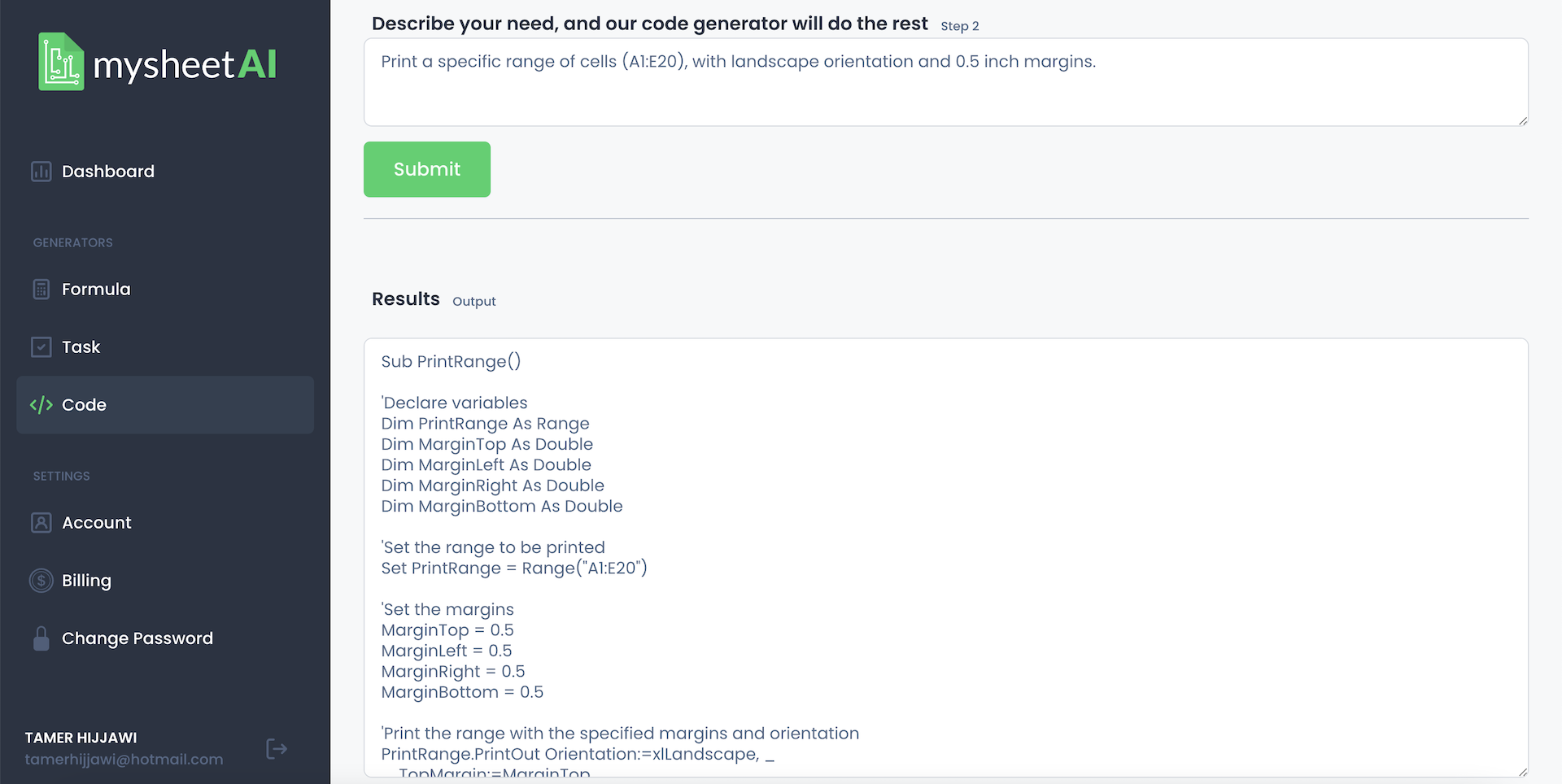Click the tamerhijjawi@hotmail.com email link
Viewport: 1562px width, 784px height.
[x=124, y=760]
